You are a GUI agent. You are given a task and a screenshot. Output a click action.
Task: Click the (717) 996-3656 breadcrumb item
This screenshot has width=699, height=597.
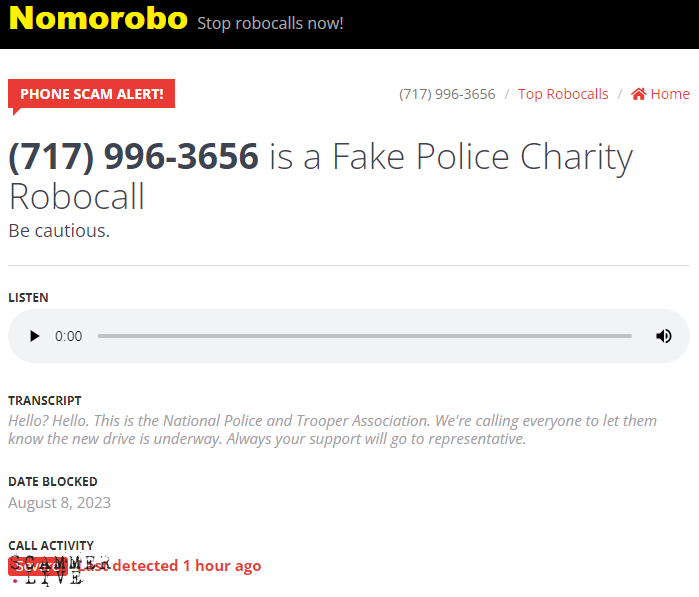(x=447, y=94)
